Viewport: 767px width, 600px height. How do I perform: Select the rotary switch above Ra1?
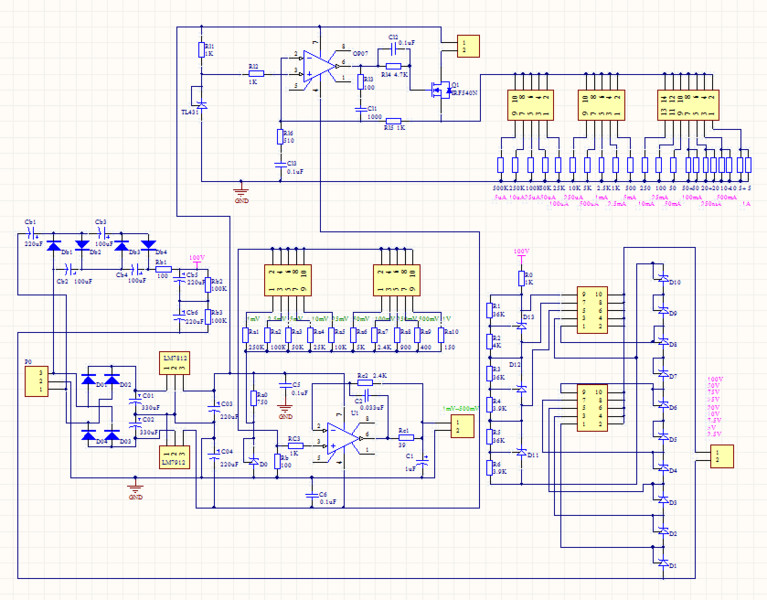pyautogui.click(x=287, y=277)
